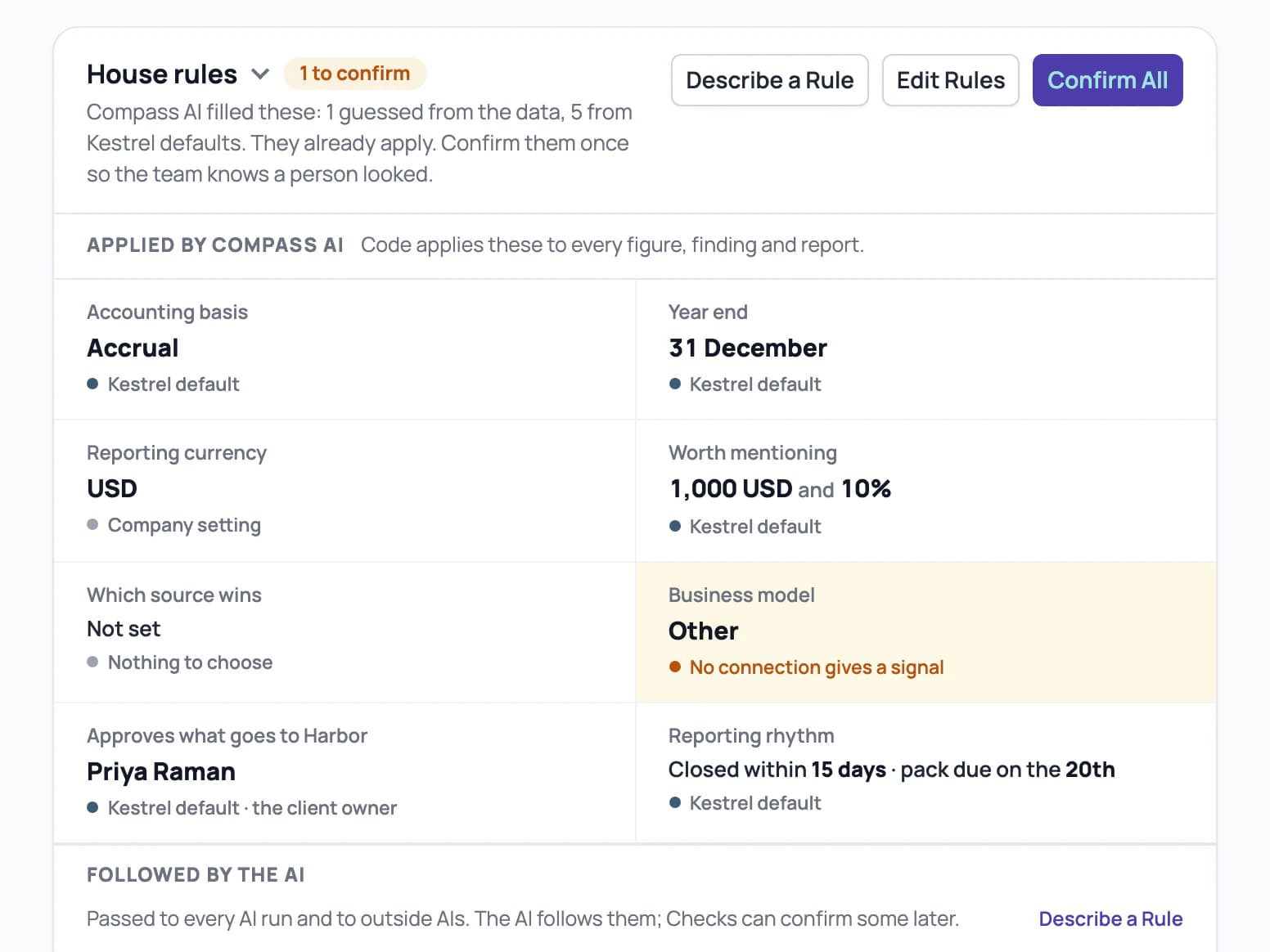Click the 'Business model' label

tap(741, 595)
